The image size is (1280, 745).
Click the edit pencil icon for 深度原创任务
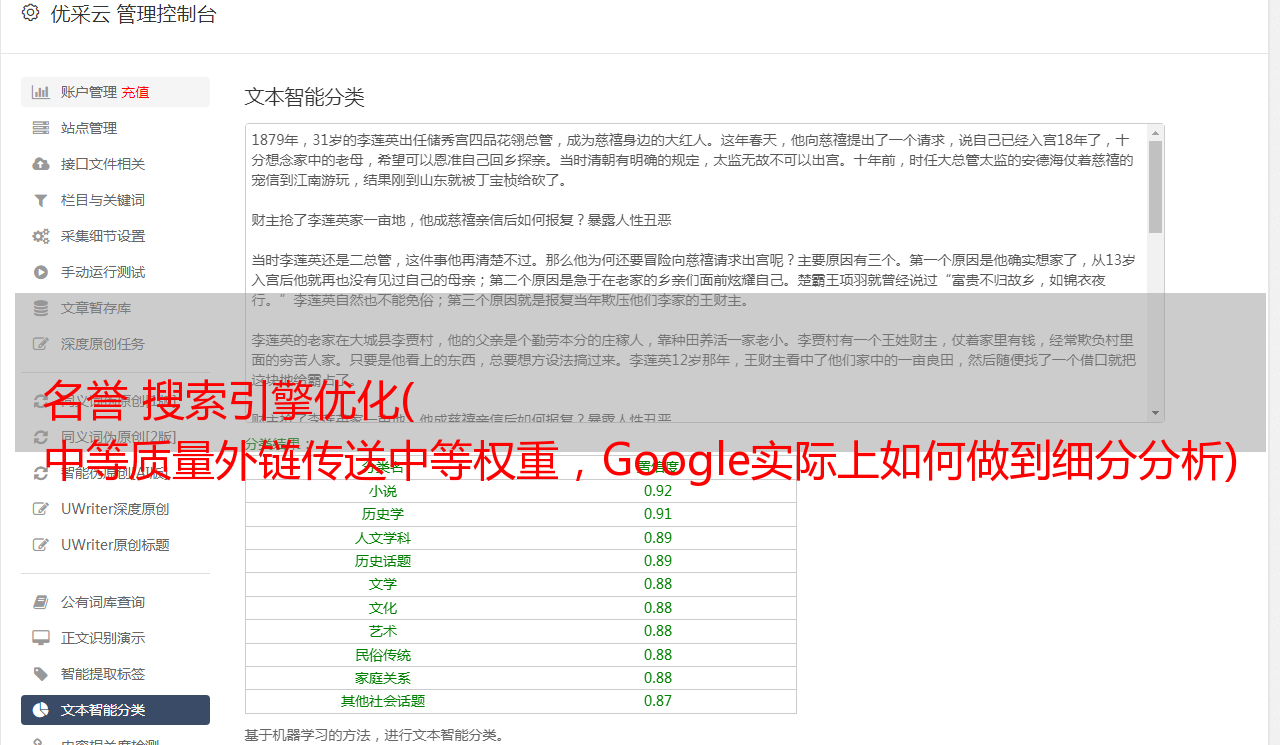tap(41, 344)
